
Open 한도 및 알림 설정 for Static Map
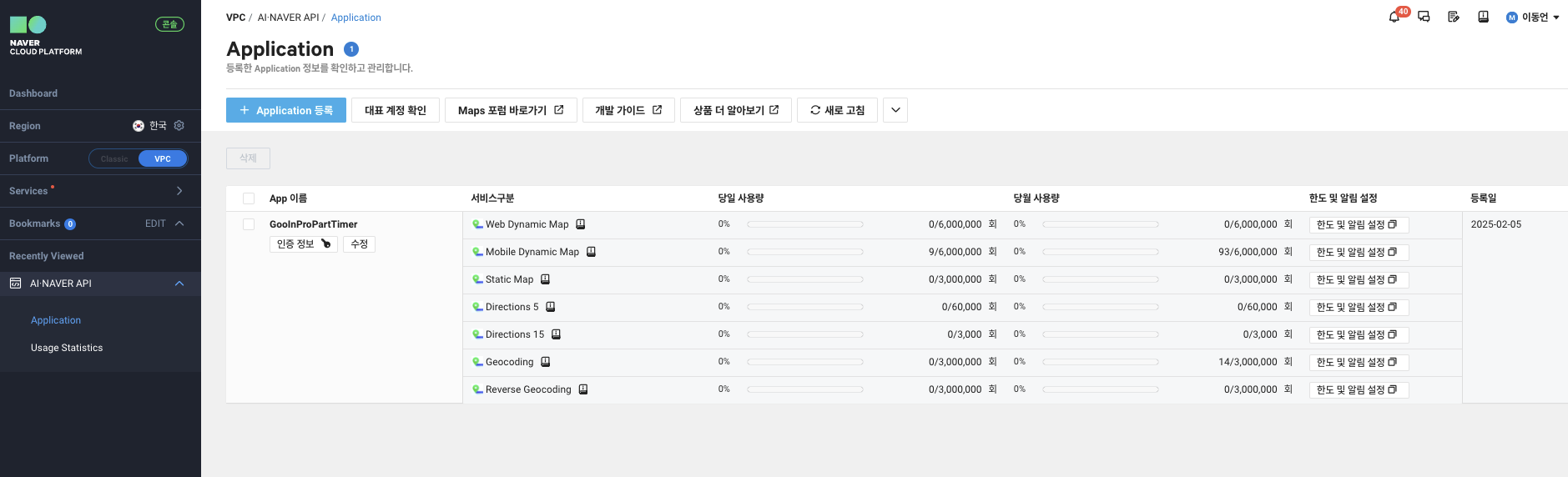[1359, 280]
